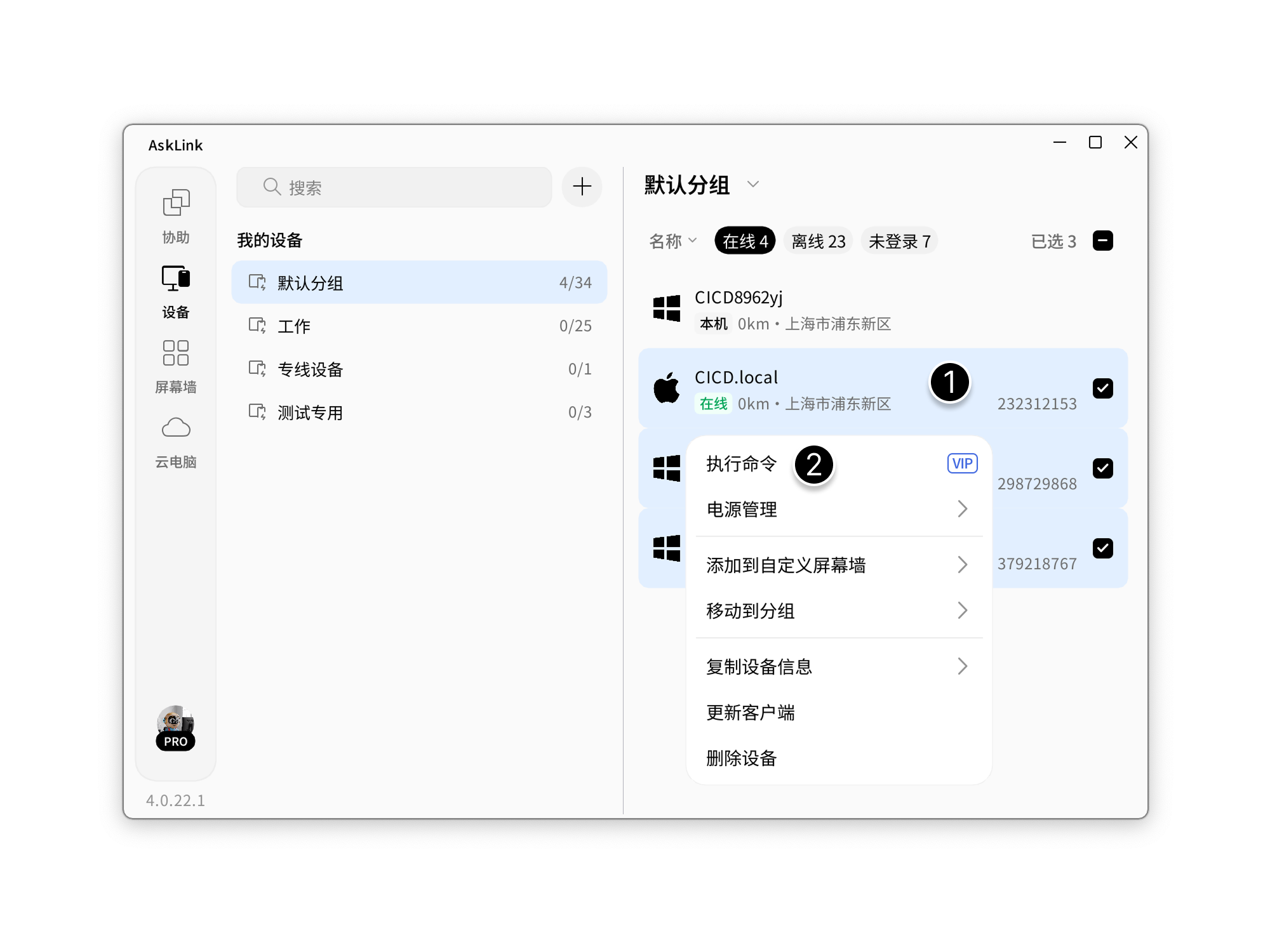Click inside the 搜索 search field
The height and width of the screenshot is (952, 1270).
click(x=394, y=187)
